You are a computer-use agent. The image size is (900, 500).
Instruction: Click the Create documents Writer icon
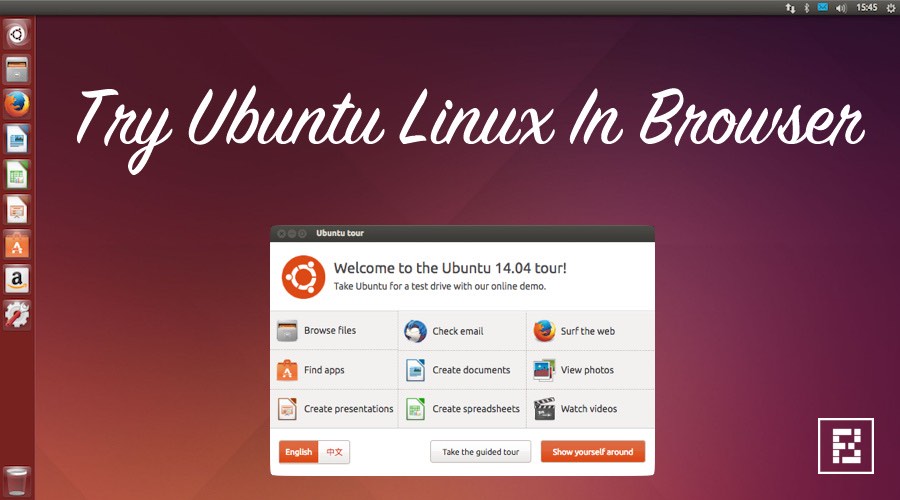coord(415,370)
